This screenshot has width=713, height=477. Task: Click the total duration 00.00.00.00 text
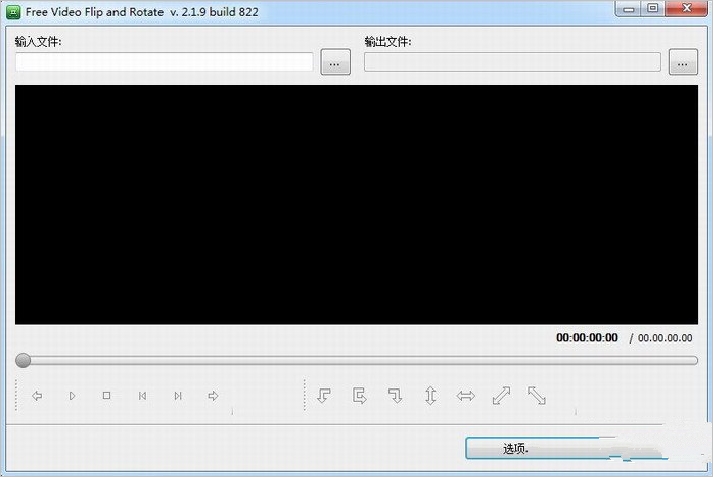[x=665, y=338]
